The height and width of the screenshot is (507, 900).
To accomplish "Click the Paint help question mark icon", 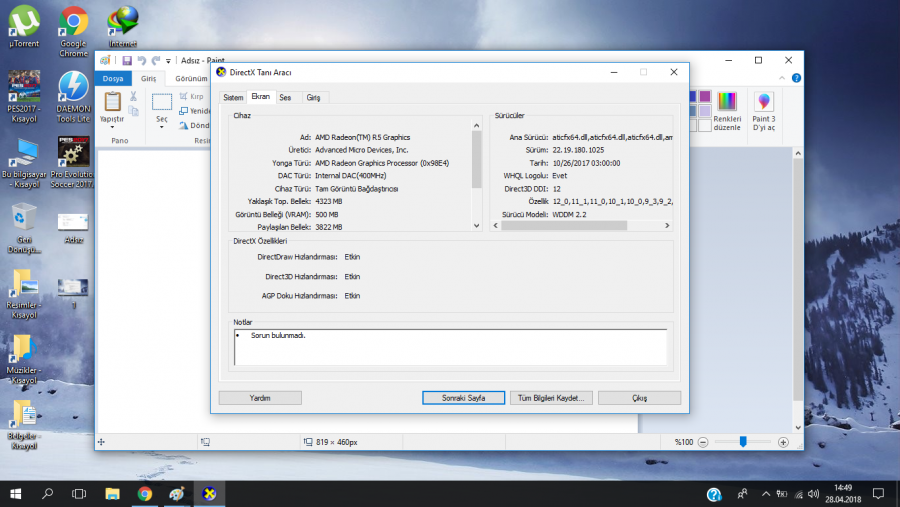I will click(796, 78).
